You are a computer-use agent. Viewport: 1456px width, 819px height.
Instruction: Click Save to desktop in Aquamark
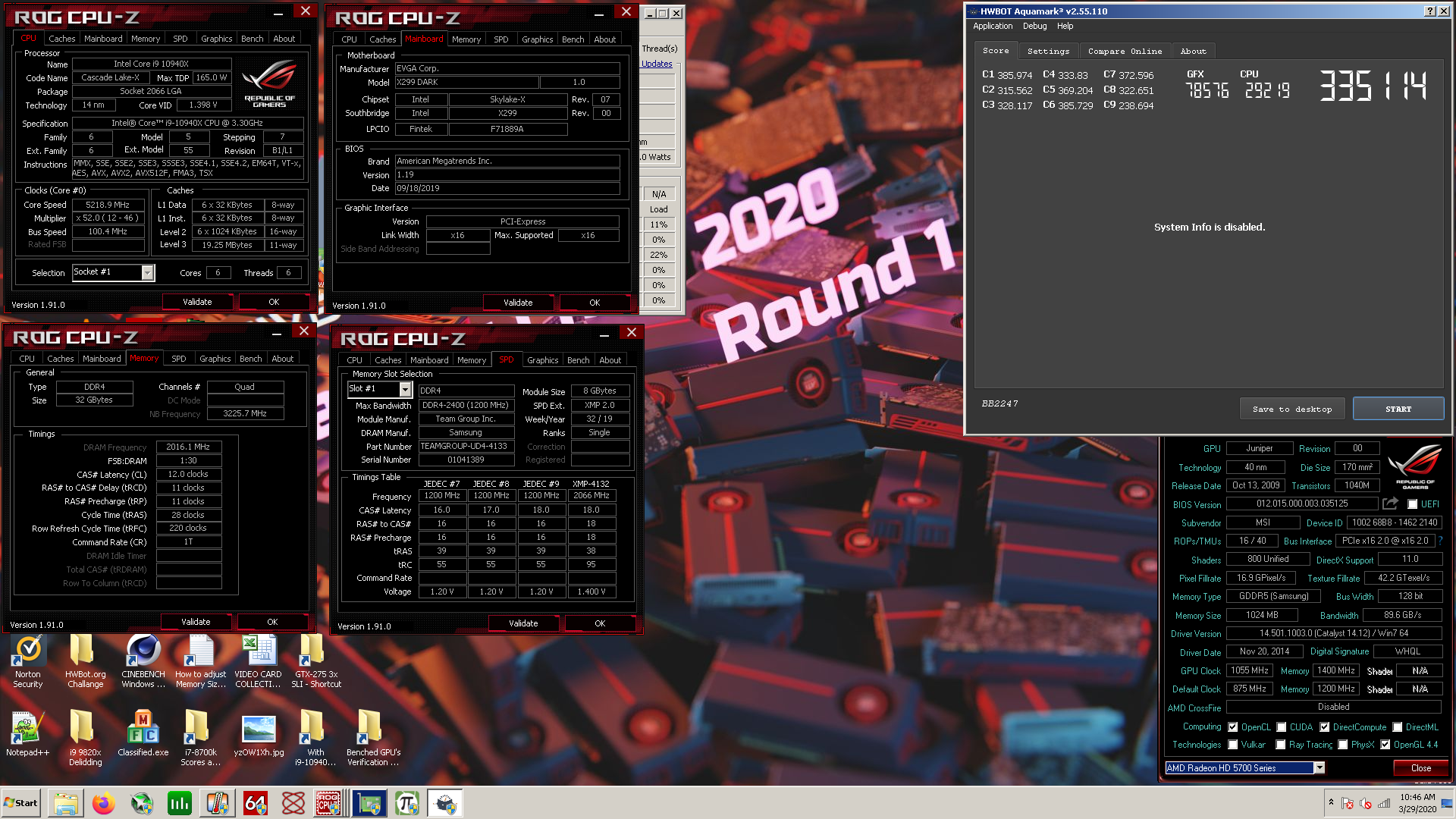pos(1292,409)
